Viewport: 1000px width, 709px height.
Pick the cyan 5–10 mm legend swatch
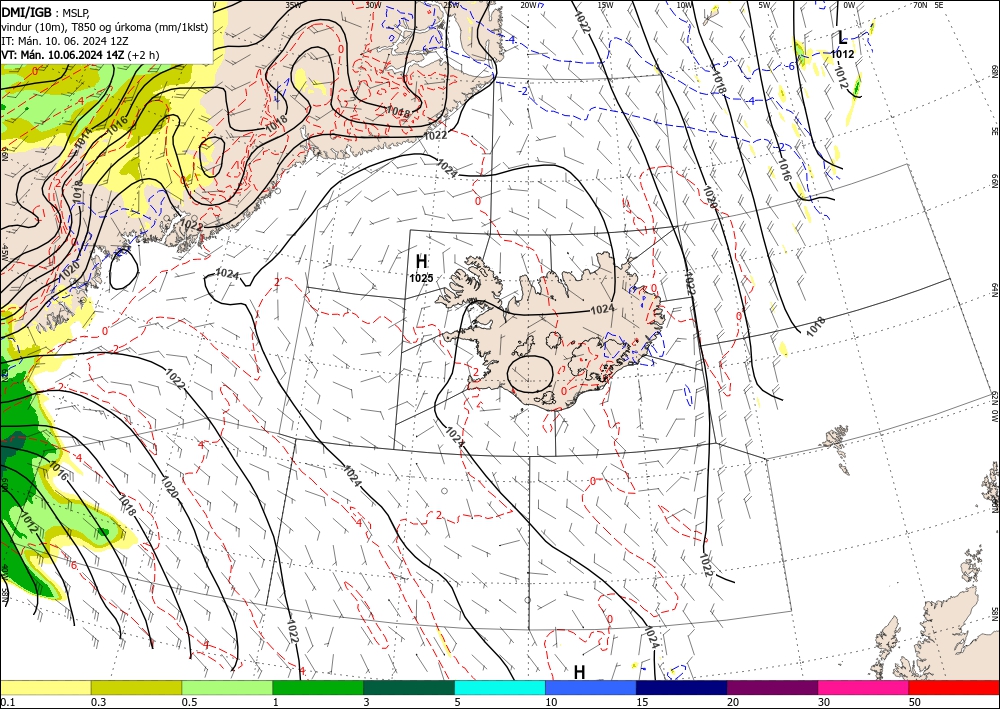[x=500, y=687]
